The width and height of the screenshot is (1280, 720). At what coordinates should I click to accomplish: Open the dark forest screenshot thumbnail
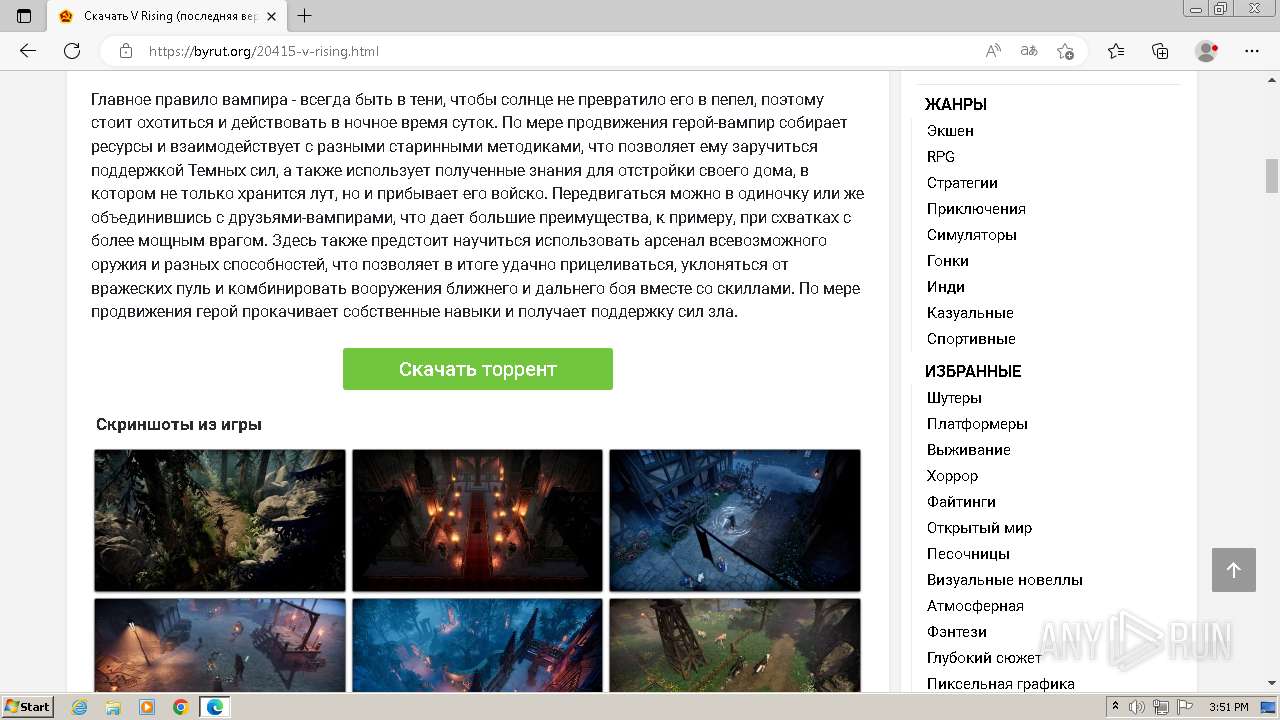point(220,520)
